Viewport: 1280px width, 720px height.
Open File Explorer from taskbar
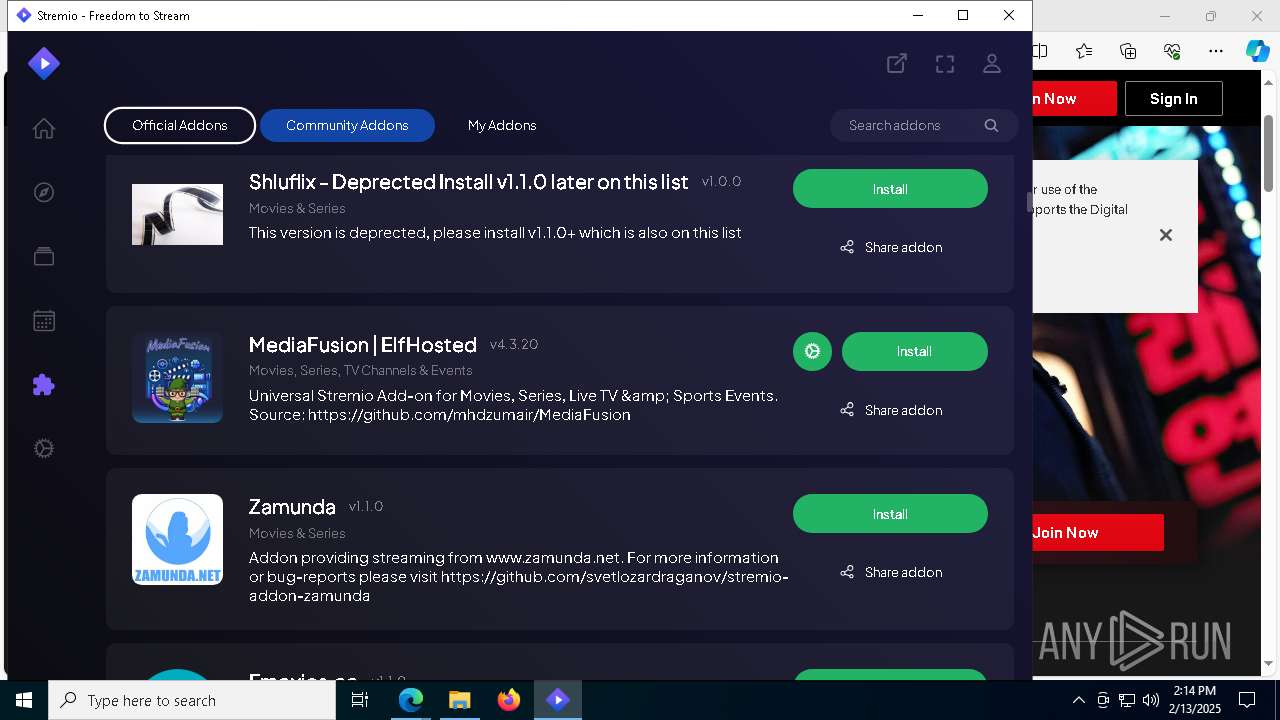460,700
